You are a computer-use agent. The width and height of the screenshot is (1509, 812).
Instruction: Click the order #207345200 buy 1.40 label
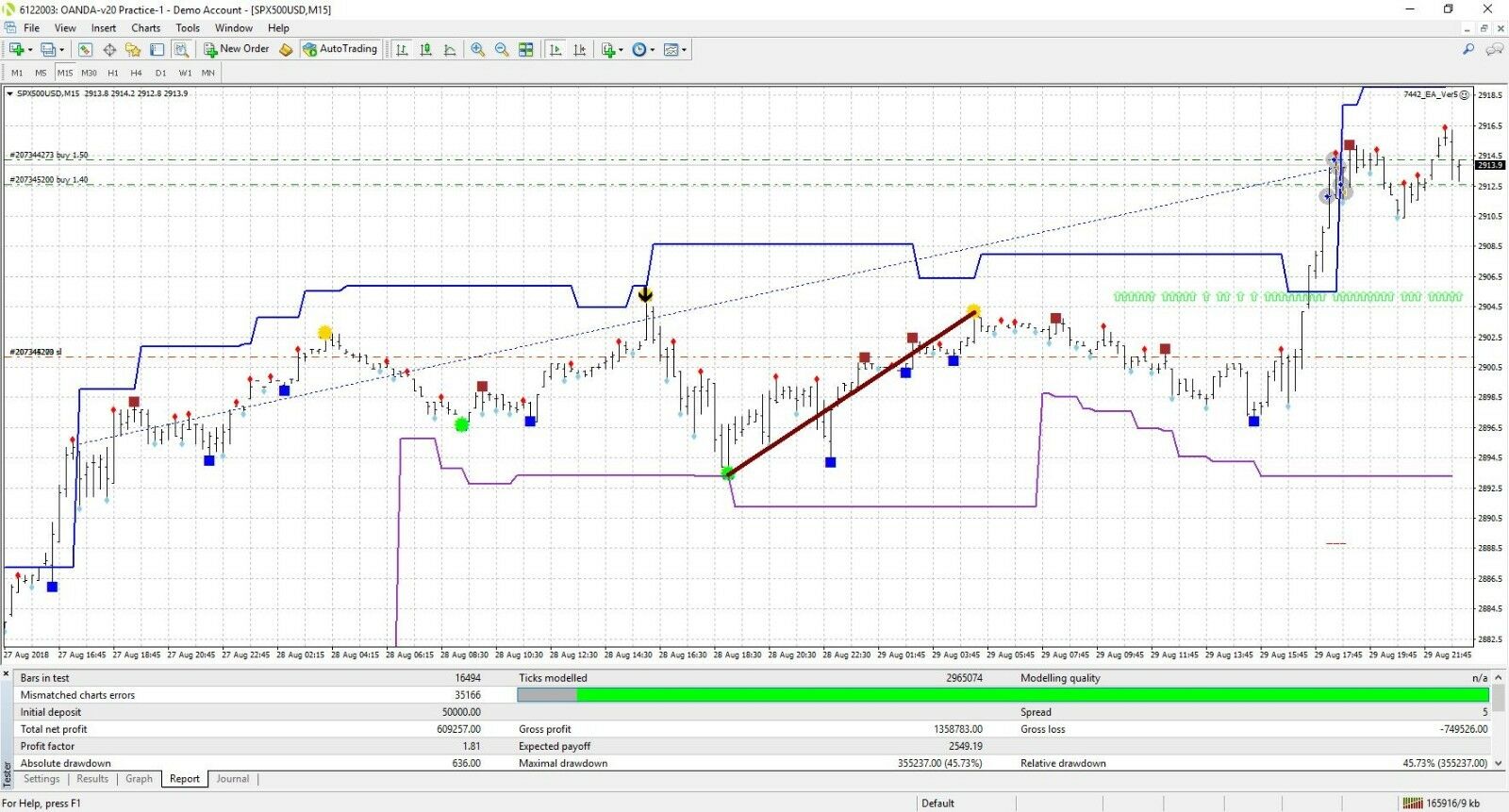(x=49, y=179)
